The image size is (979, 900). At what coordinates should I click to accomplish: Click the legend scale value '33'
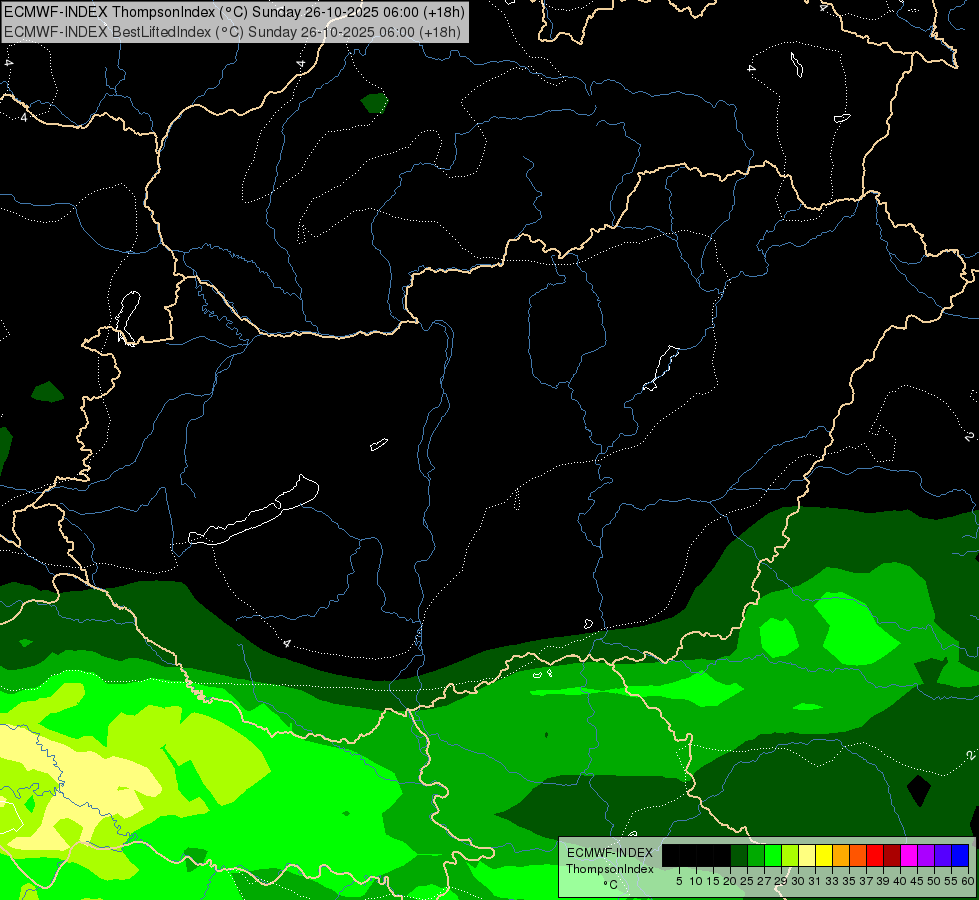[832, 881]
